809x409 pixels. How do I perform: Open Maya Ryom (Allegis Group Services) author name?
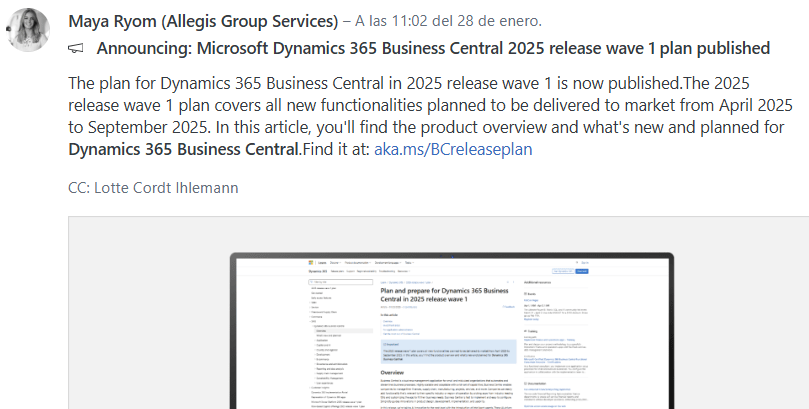203,20
